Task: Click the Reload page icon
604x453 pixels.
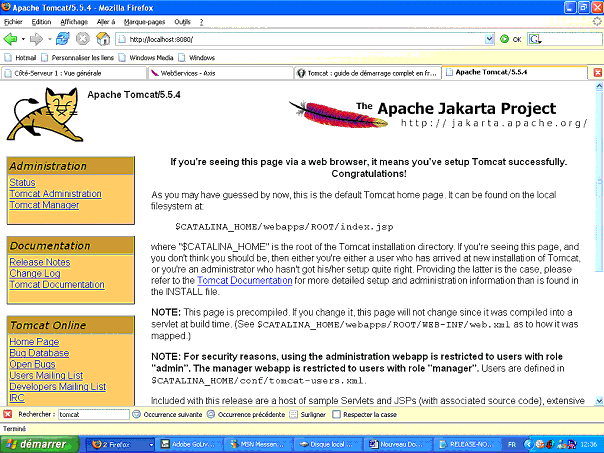Action: coord(62,39)
